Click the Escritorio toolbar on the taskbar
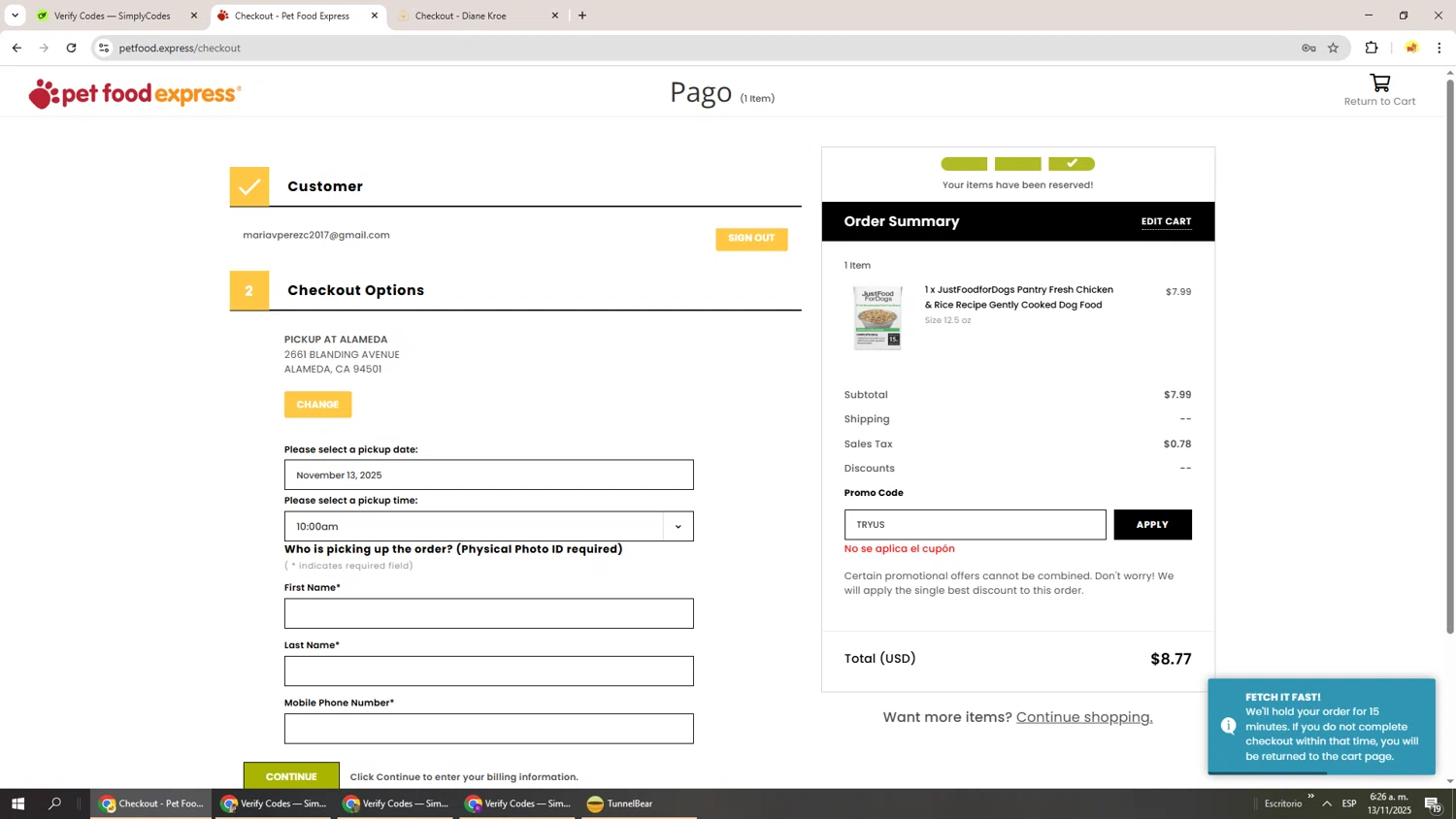 point(1283,803)
